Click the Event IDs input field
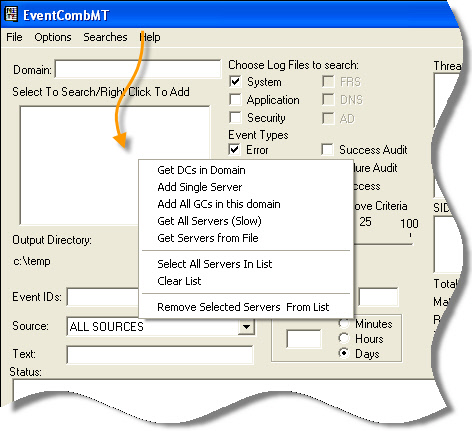472x431 pixels. pos(103,297)
